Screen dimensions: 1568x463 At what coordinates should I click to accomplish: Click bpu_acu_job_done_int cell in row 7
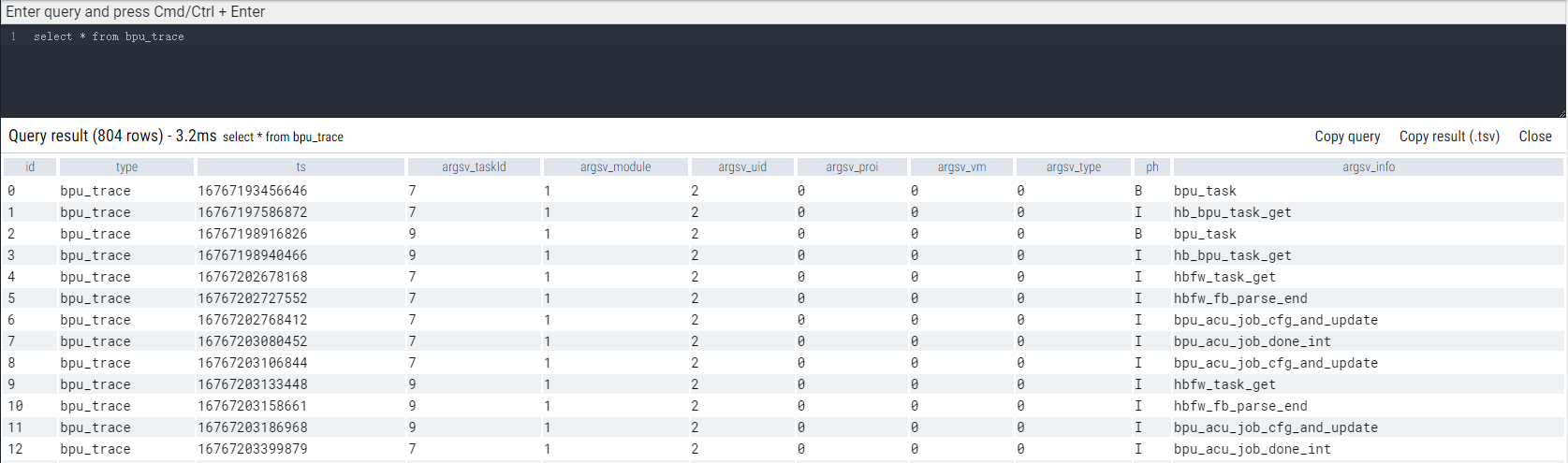(1252, 341)
